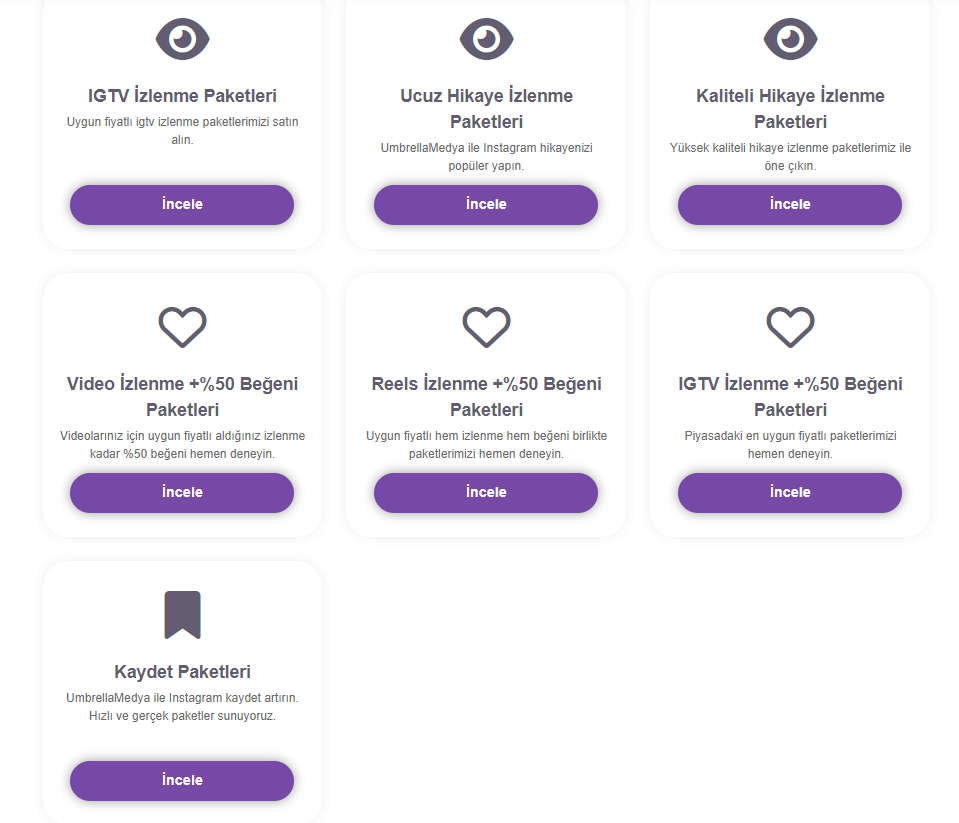The width and height of the screenshot is (959, 823).
Task: Click the eye icon above Kaliteli Hikaye İzlenme
Action: click(790, 39)
